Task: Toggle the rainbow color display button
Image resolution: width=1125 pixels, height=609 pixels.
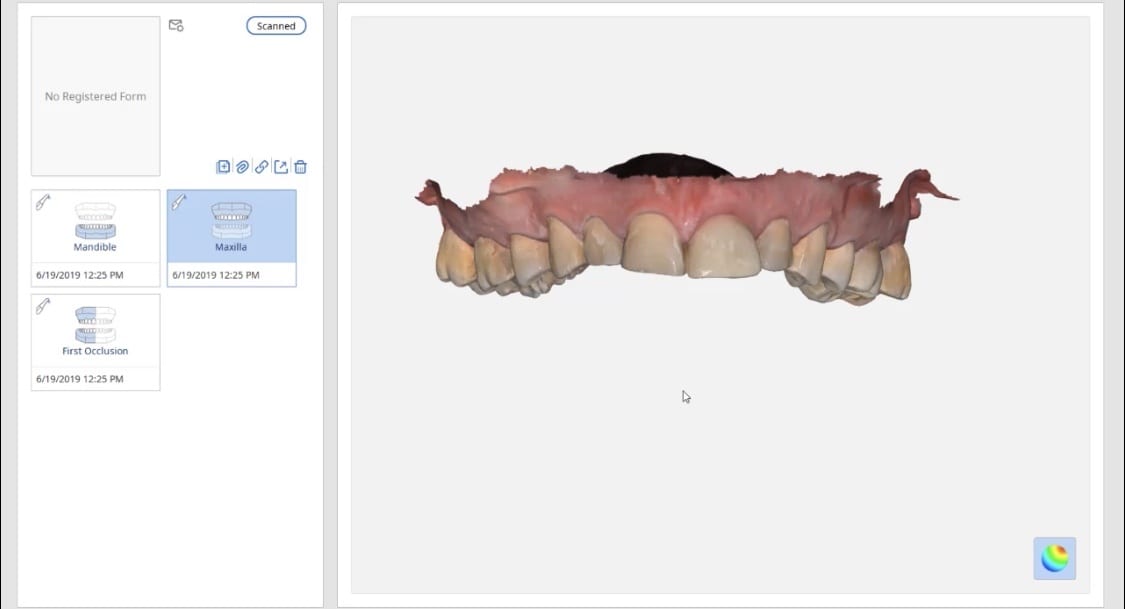Action: 1055,558
